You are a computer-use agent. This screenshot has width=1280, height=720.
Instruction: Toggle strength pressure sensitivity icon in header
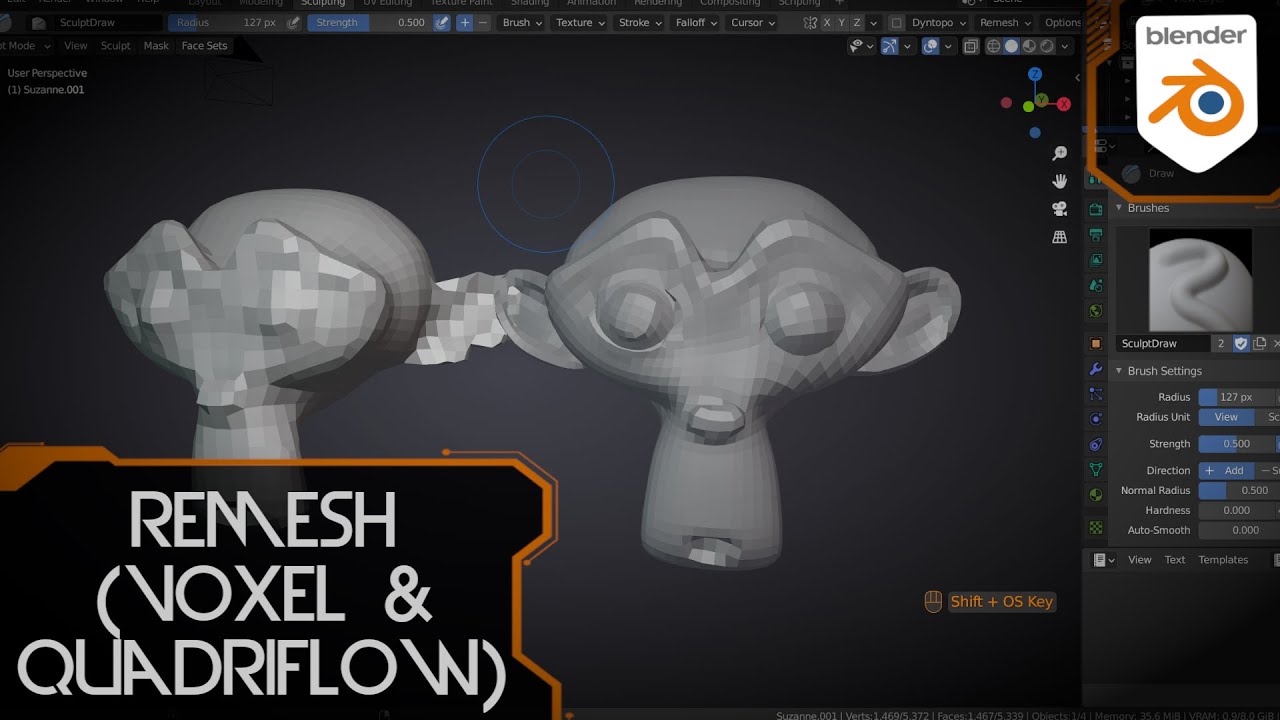click(442, 22)
